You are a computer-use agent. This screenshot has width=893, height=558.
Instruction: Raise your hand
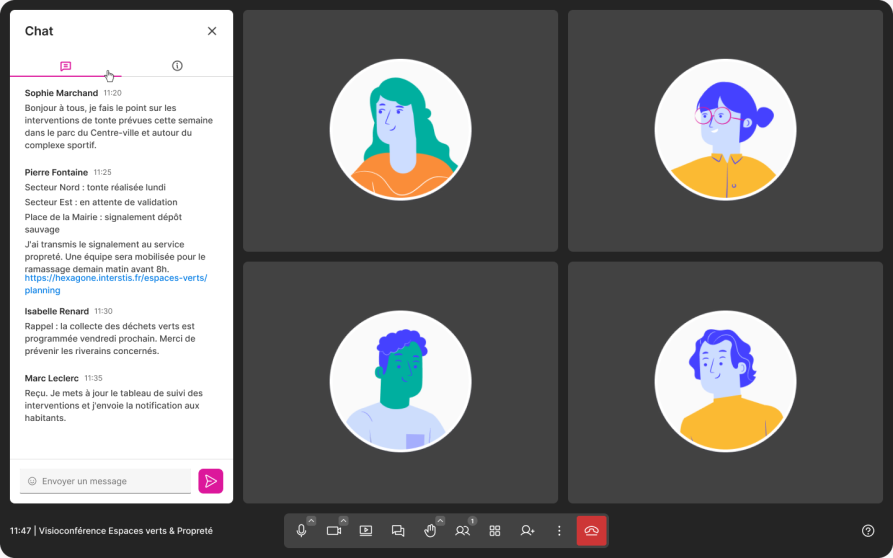[x=430, y=531]
